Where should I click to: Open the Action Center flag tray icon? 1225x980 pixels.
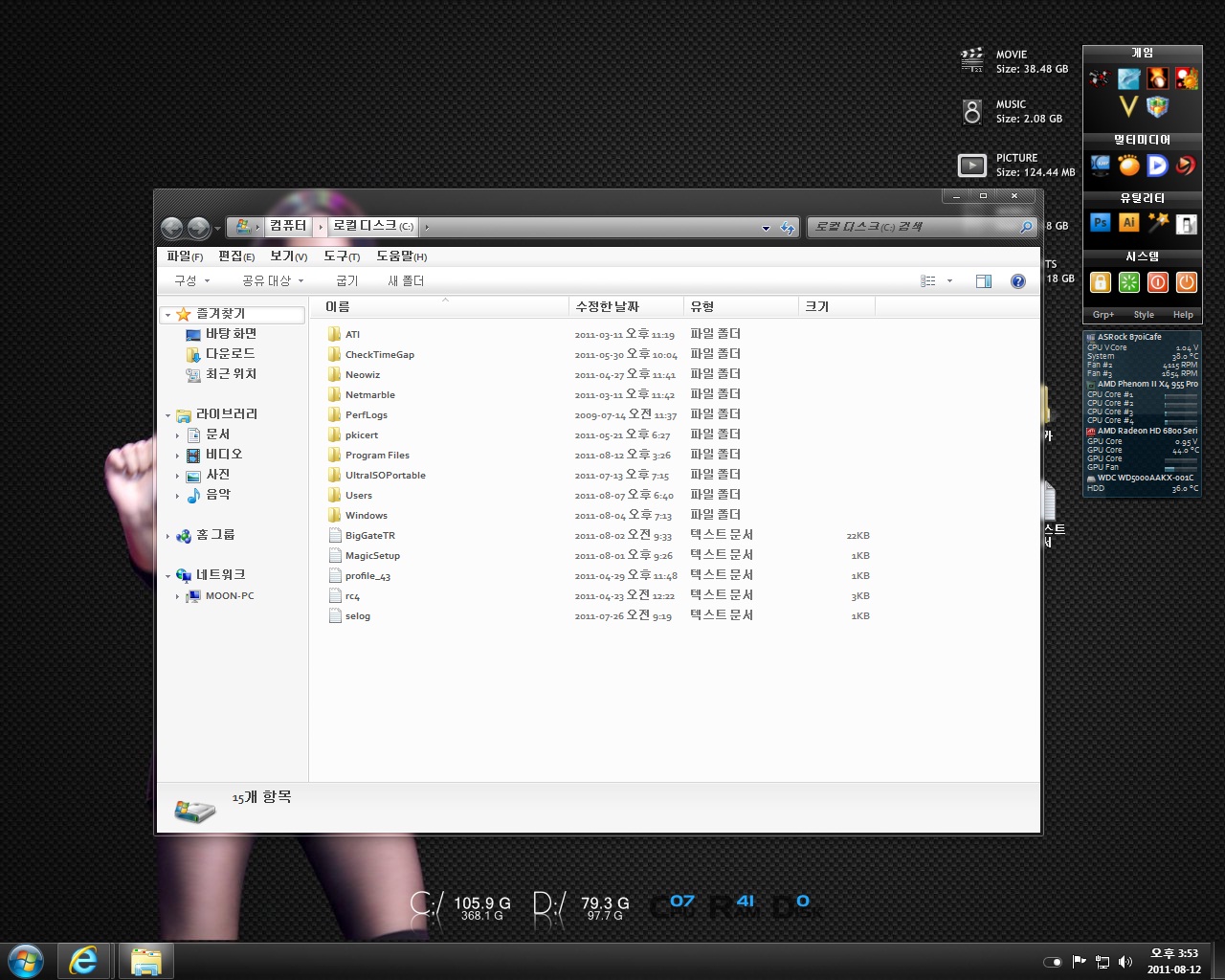click(1080, 962)
